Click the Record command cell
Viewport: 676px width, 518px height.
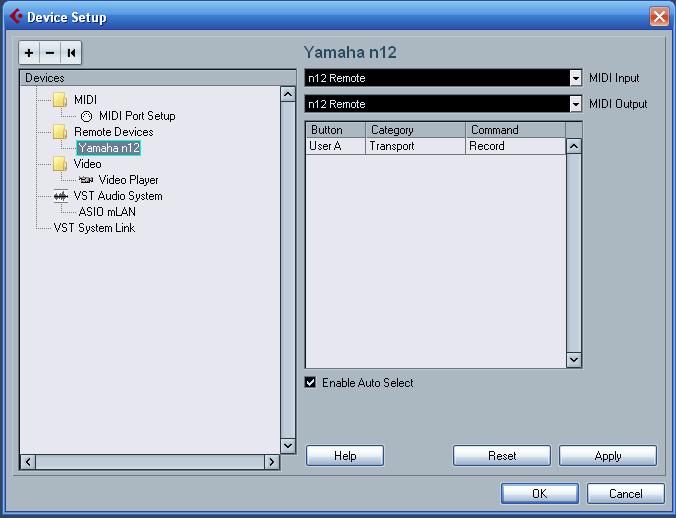pyautogui.click(x=516, y=146)
